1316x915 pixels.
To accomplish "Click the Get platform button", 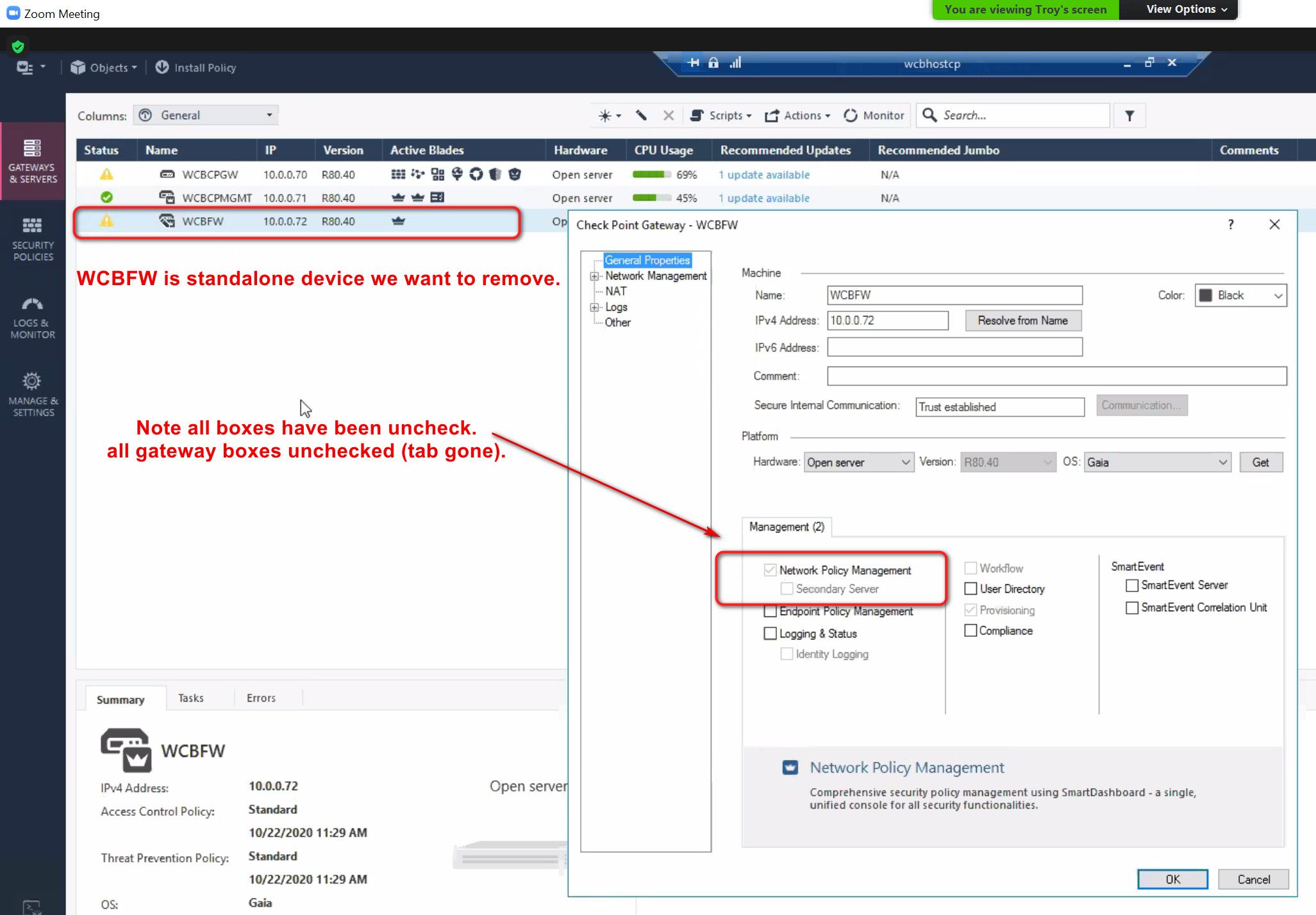I will [1260, 462].
